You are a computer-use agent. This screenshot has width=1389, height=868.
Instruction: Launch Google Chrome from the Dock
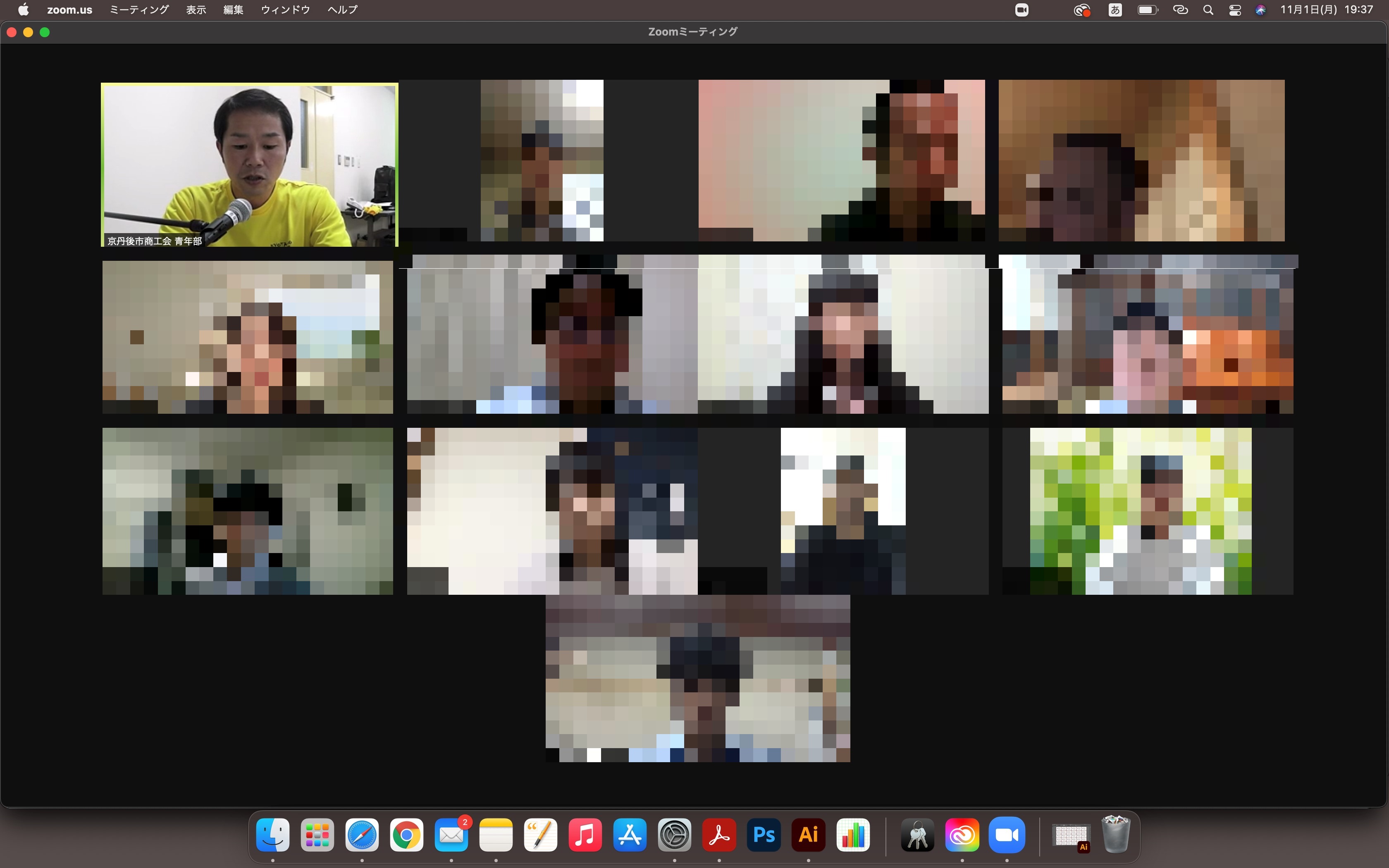tap(406, 835)
